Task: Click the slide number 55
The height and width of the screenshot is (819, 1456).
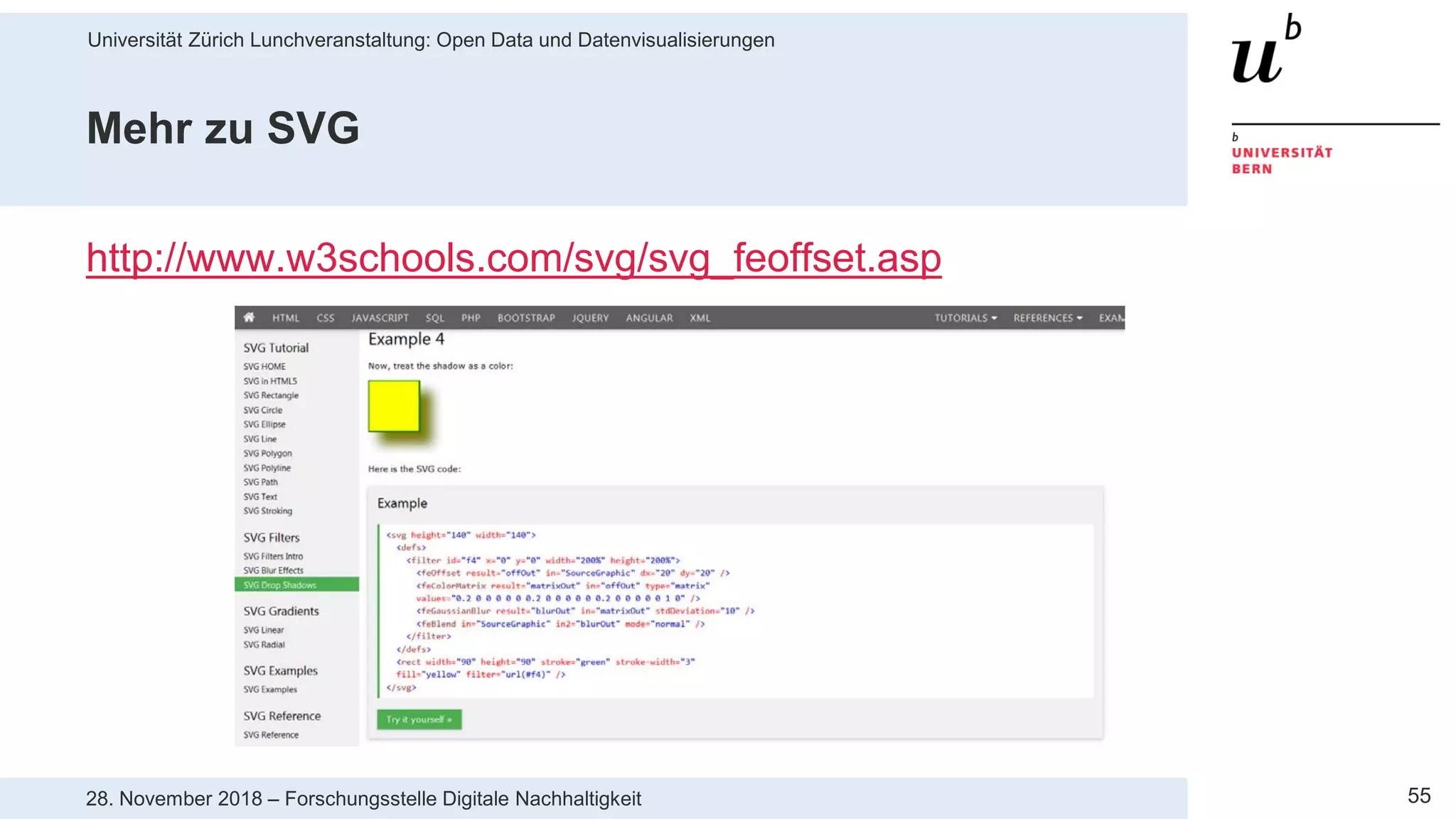Action: tap(1419, 796)
